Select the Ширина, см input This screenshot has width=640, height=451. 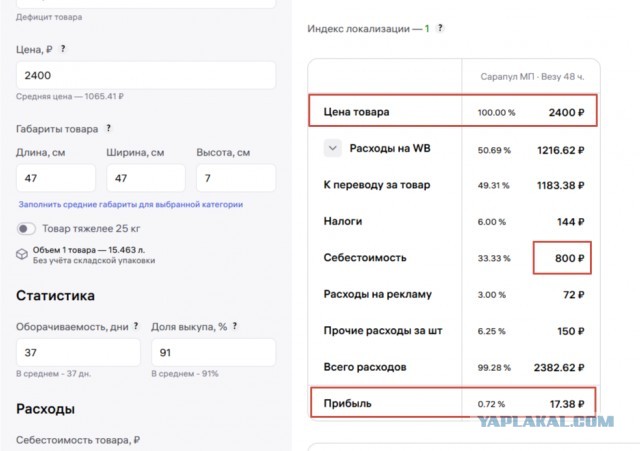coord(146,178)
